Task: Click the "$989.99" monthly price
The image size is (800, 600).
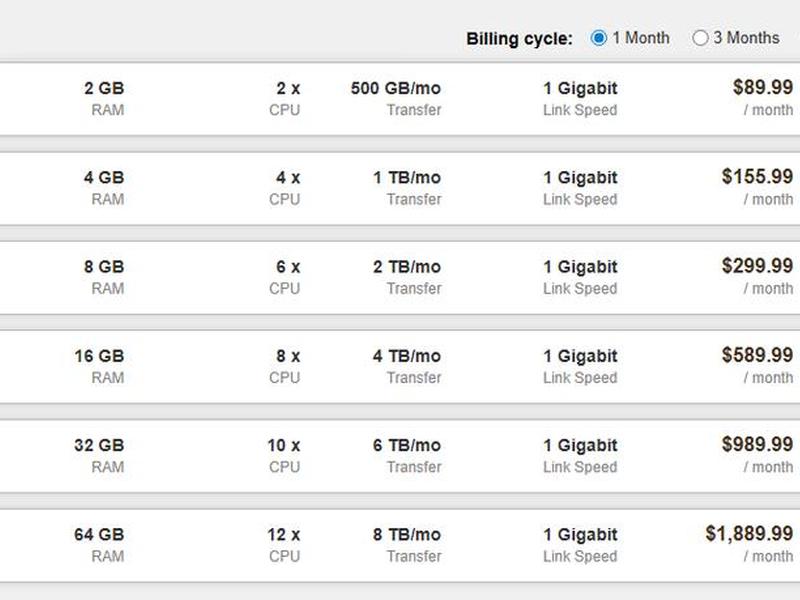Action: click(x=758, y=444)
